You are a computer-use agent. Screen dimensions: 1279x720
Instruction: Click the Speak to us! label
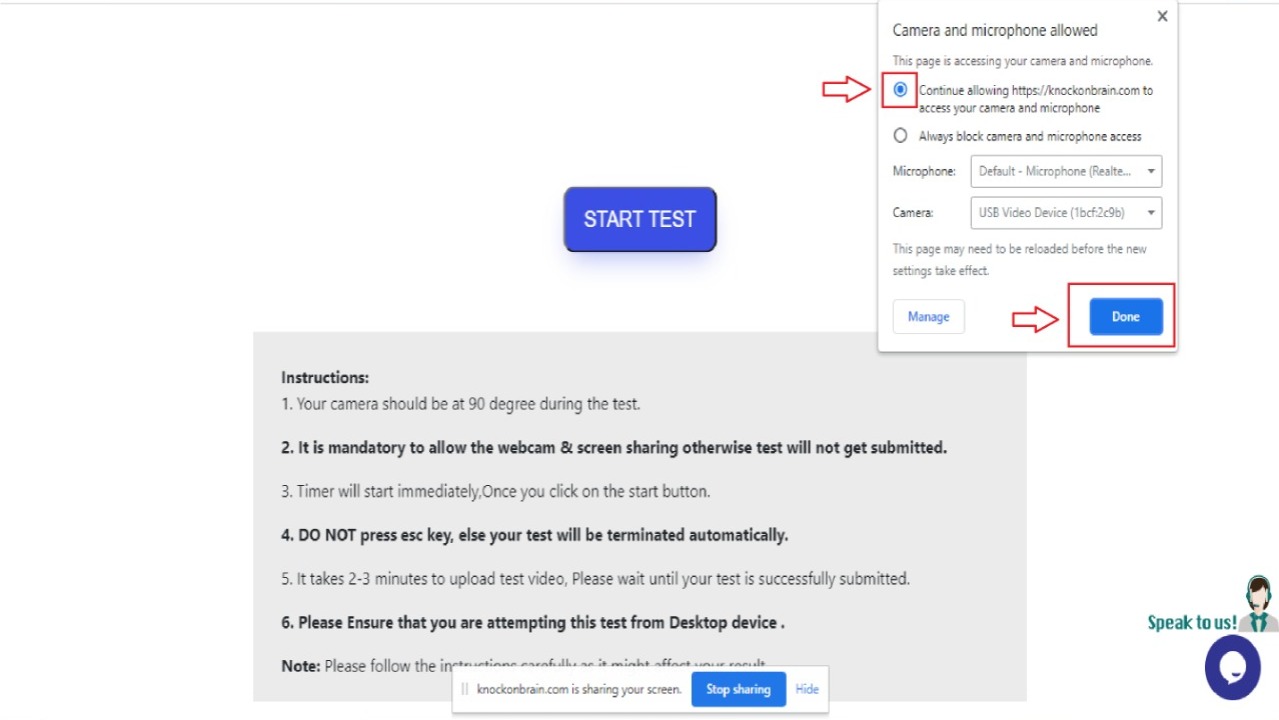1192,623
